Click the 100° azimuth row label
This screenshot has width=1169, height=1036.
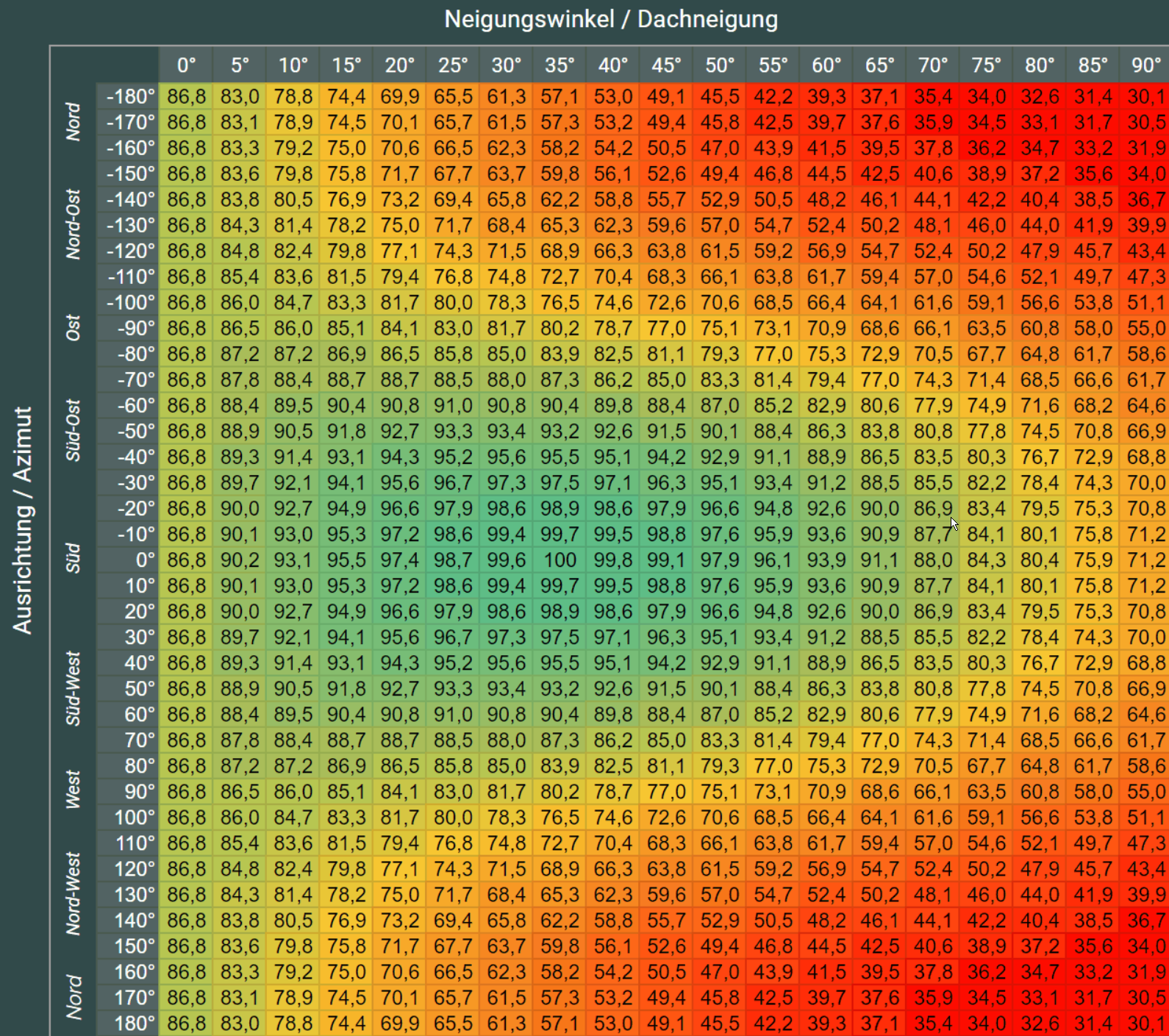point(128,817)
